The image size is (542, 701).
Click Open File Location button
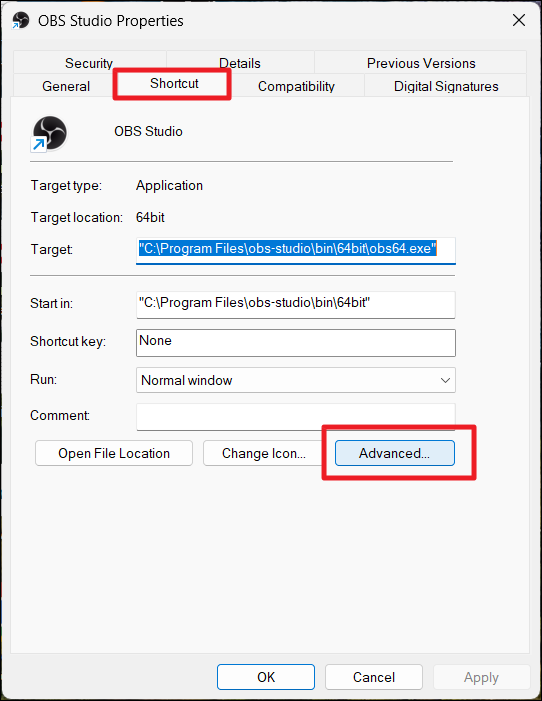(114, 453)
